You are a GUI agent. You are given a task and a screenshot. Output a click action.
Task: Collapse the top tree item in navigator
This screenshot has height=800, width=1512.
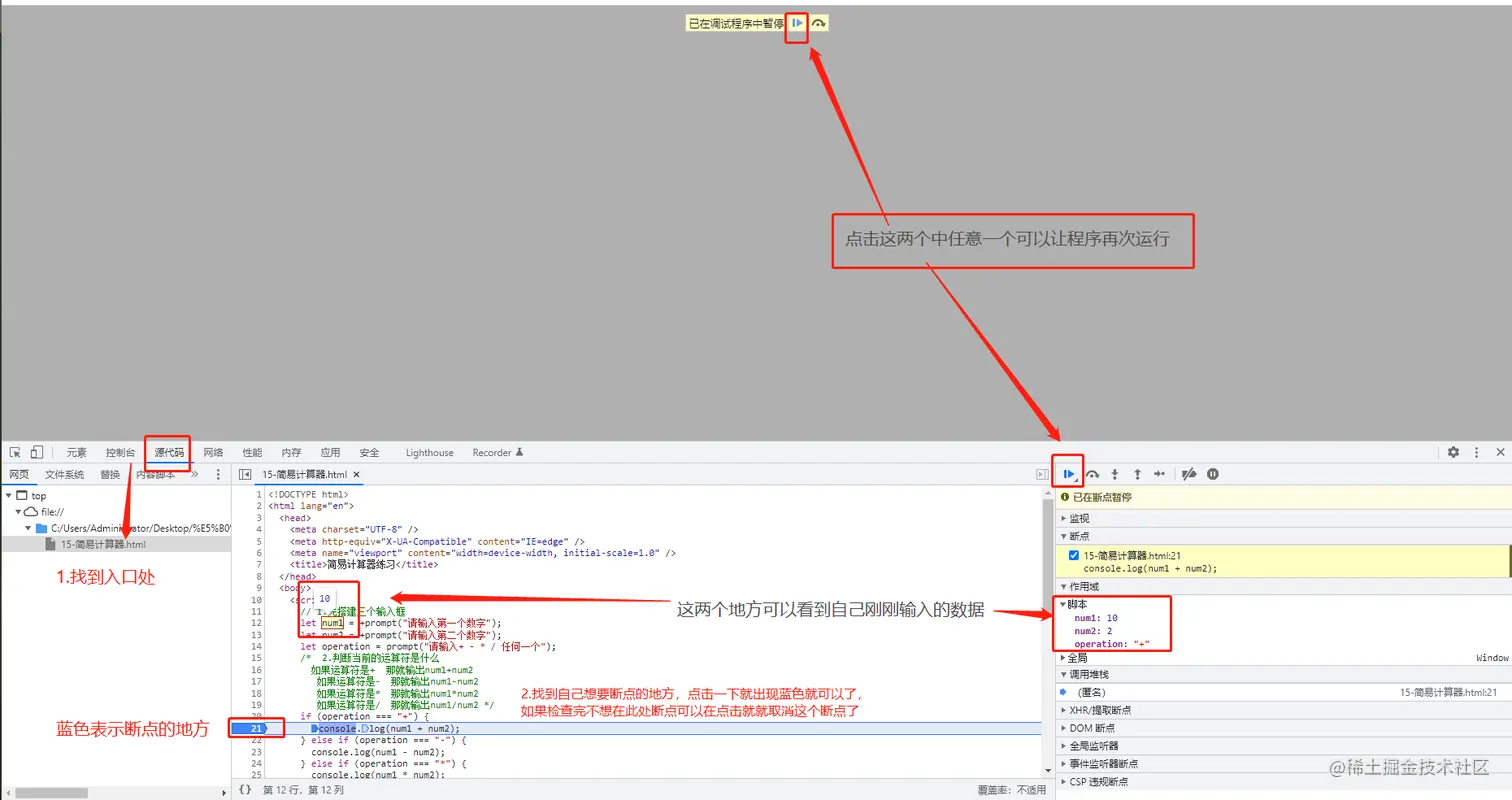[9, 495]
